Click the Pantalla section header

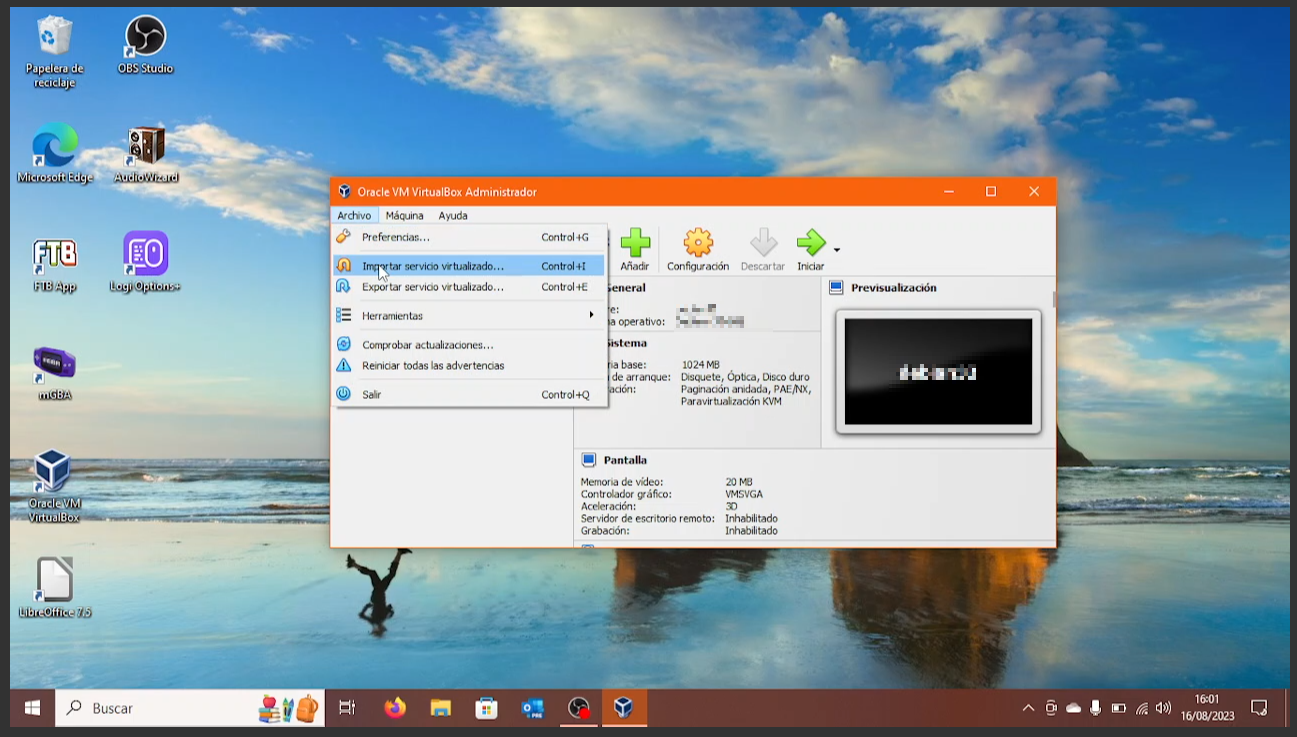tap(625, 460)
